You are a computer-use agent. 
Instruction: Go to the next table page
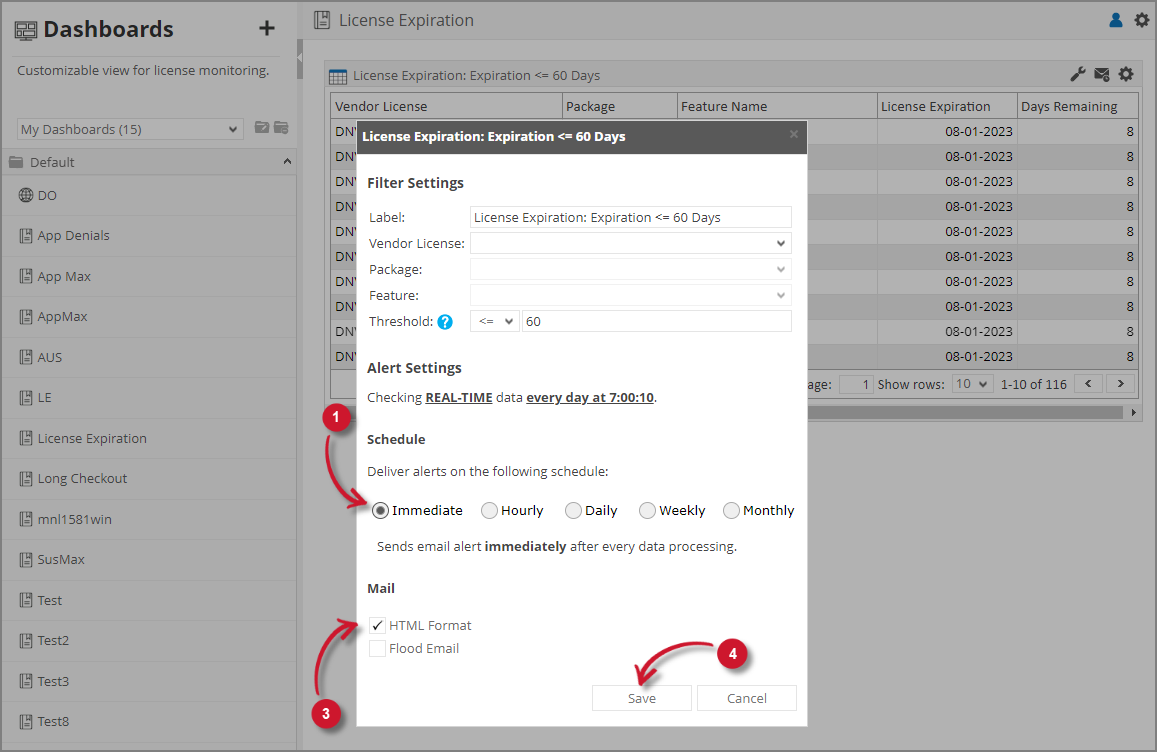(x=1121, y=384)
